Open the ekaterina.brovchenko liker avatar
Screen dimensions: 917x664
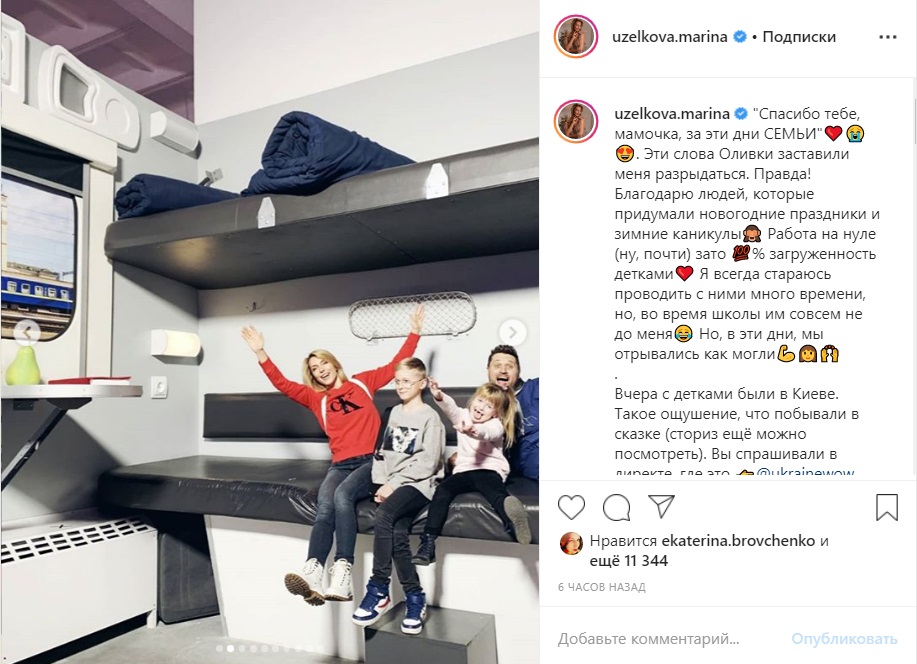point(571,544)
